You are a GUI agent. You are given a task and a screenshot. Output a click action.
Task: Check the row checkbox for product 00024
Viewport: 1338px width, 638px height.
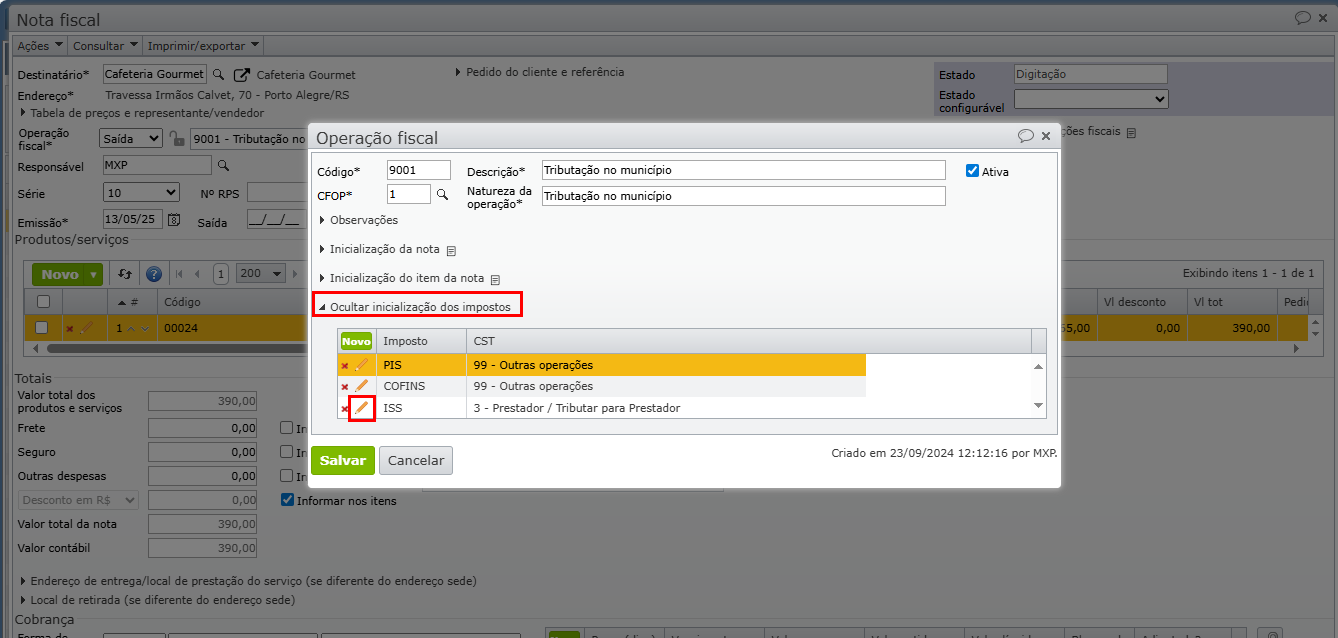(x=42, y=328)
